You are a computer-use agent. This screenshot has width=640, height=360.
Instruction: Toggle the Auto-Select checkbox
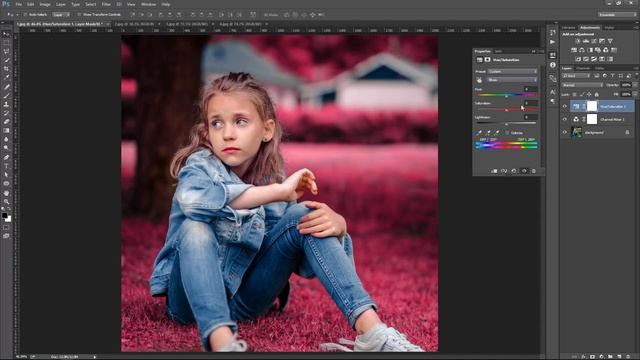25,14
